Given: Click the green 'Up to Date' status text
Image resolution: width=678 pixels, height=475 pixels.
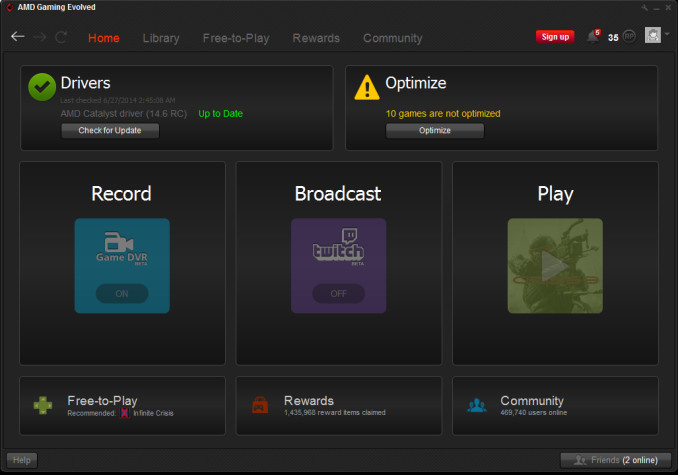Looking at the screenshot, I should click(221, 114).
